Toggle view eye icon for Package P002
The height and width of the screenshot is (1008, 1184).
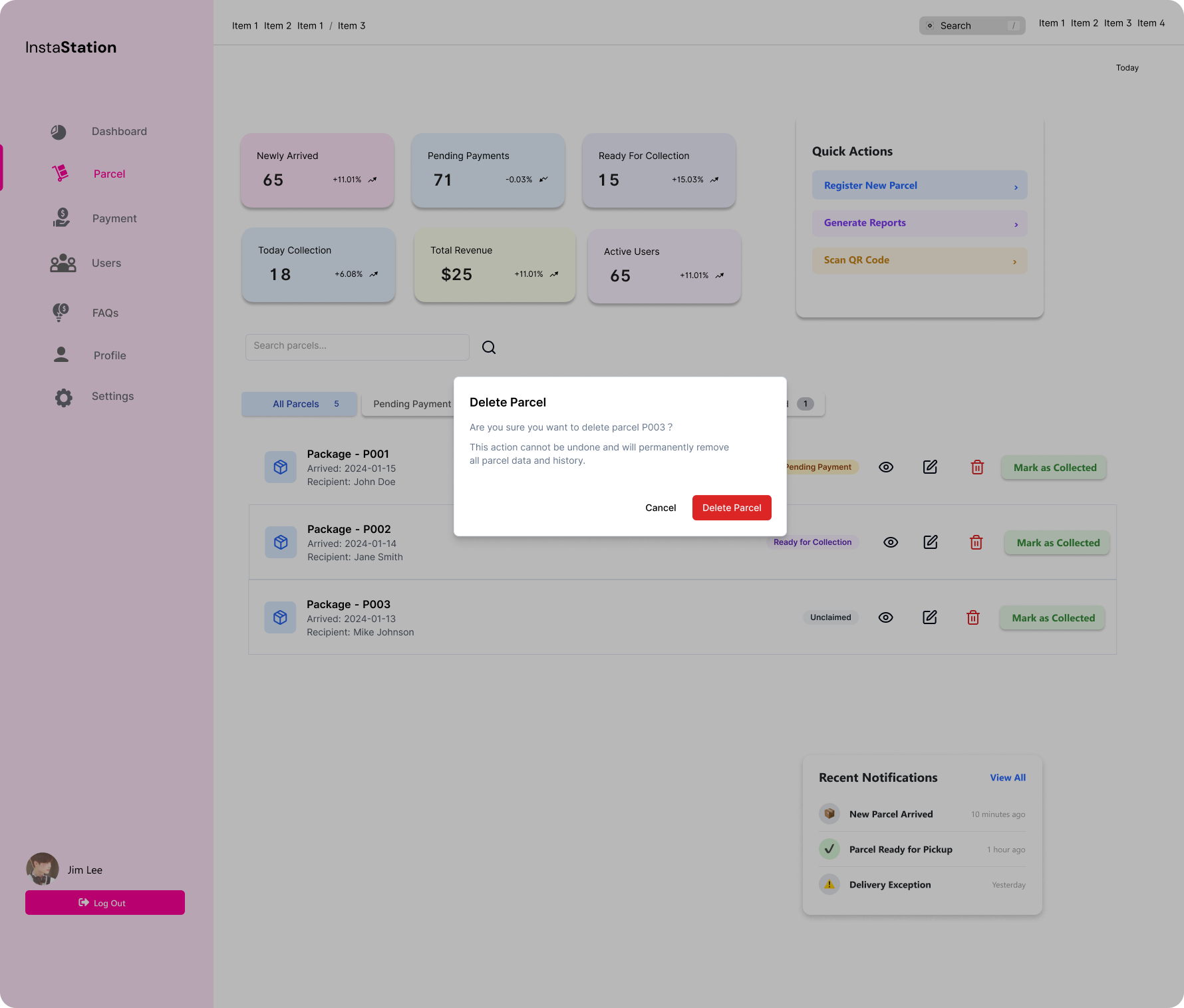click(x=890, y=542)
